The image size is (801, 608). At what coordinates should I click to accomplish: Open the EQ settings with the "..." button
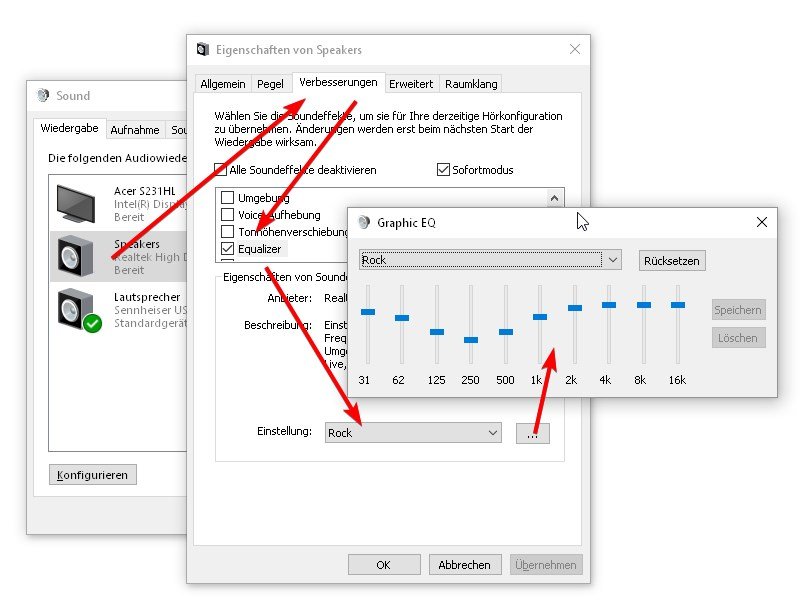533,431
